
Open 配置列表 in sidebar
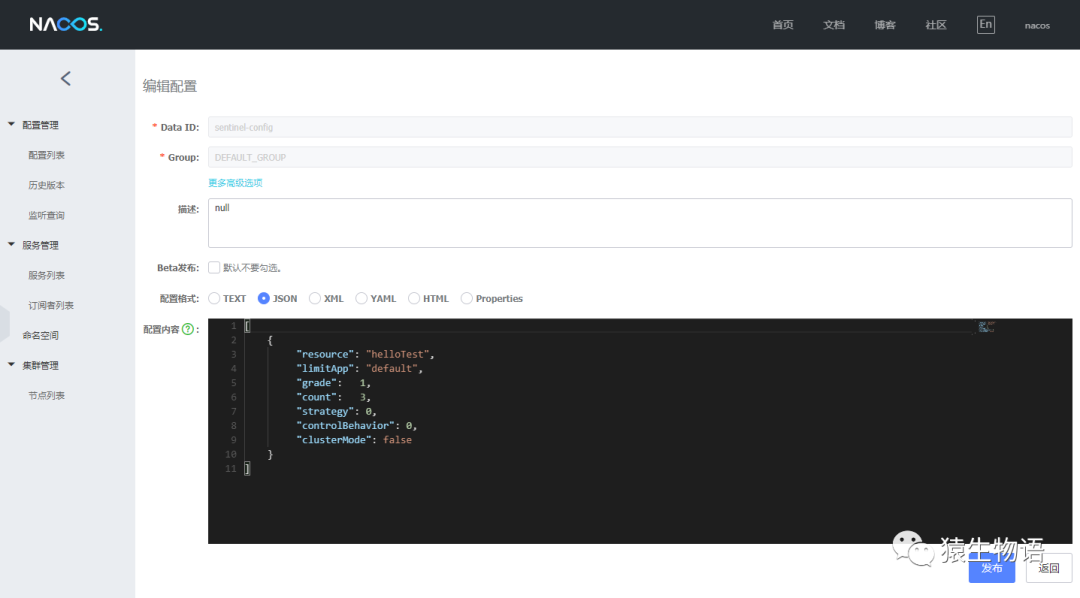[x=46, y=155]
